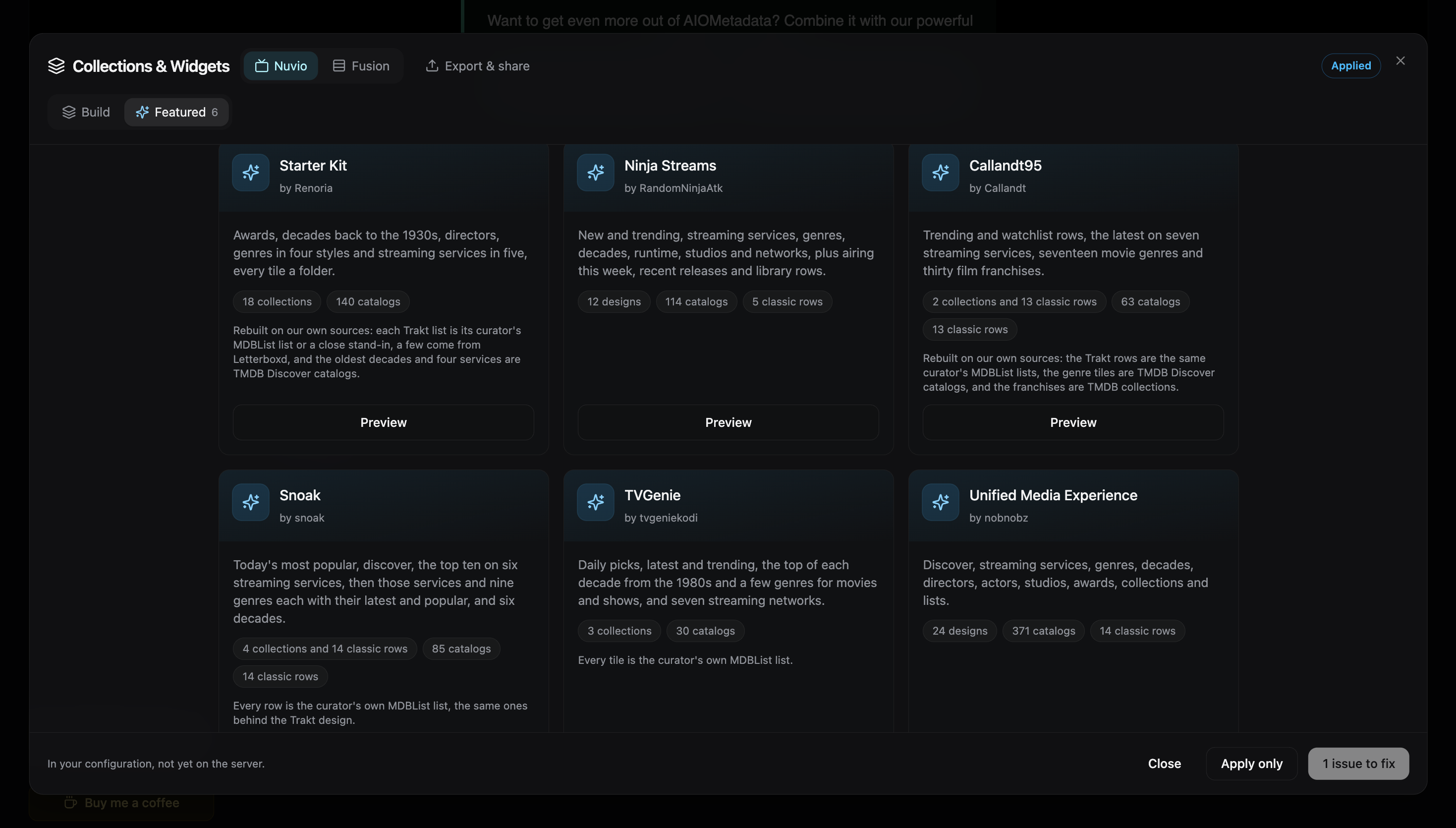Image resolution: width=1456 pixels, height=828 pixels.
Task: Select the Build tab
Action: pos(86,112)
